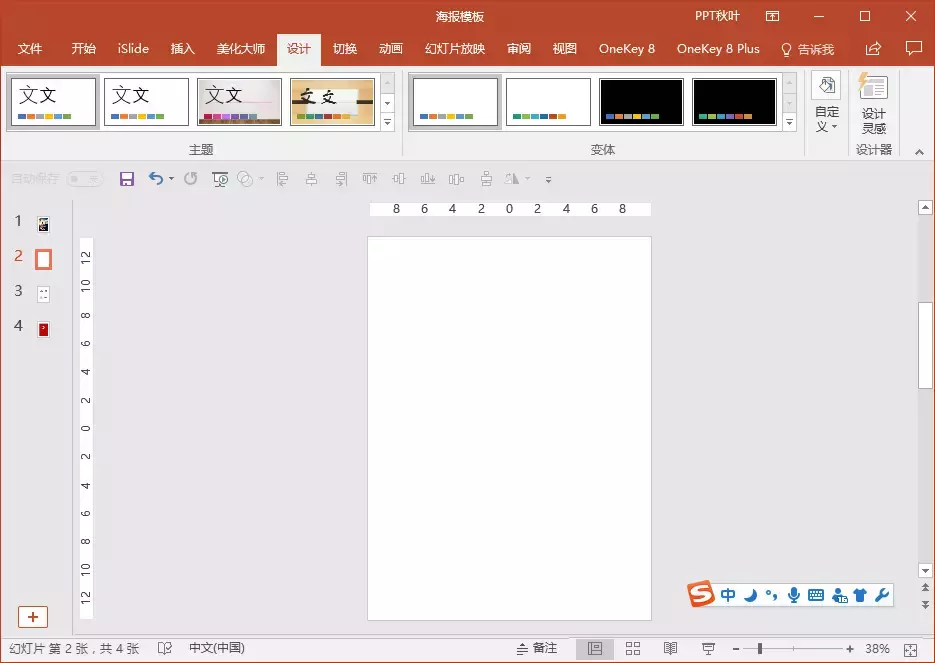The width and height of the screenshot is (935, 663).
Task: Click the Align Left icon
Action: pos(282,179)
